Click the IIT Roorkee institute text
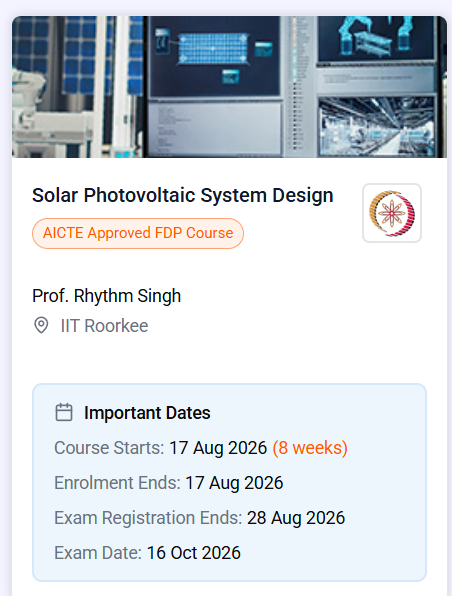The height and width of the screenshot is (596, 452). coord(104,326)
